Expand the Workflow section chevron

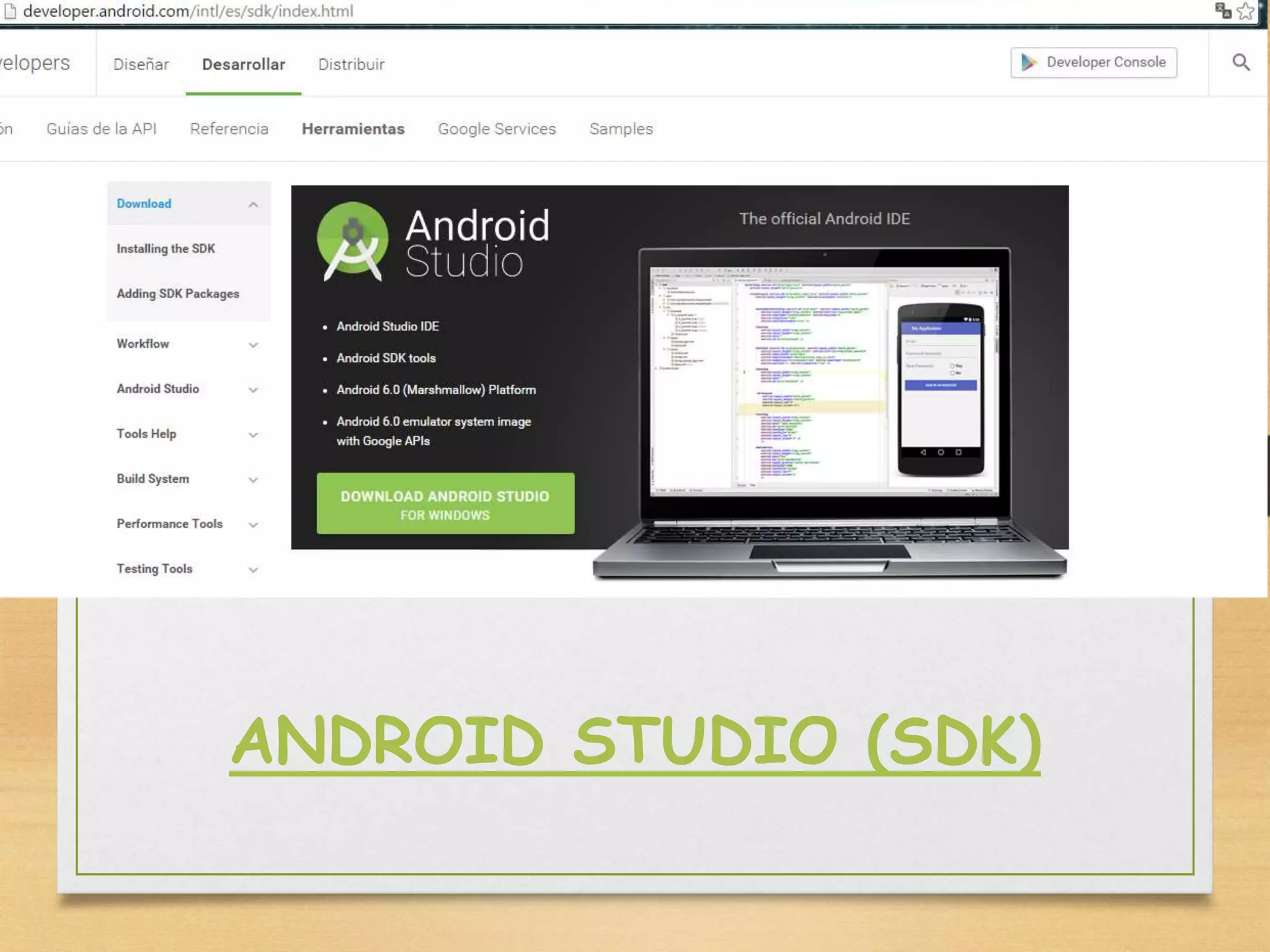click(253, 345)
